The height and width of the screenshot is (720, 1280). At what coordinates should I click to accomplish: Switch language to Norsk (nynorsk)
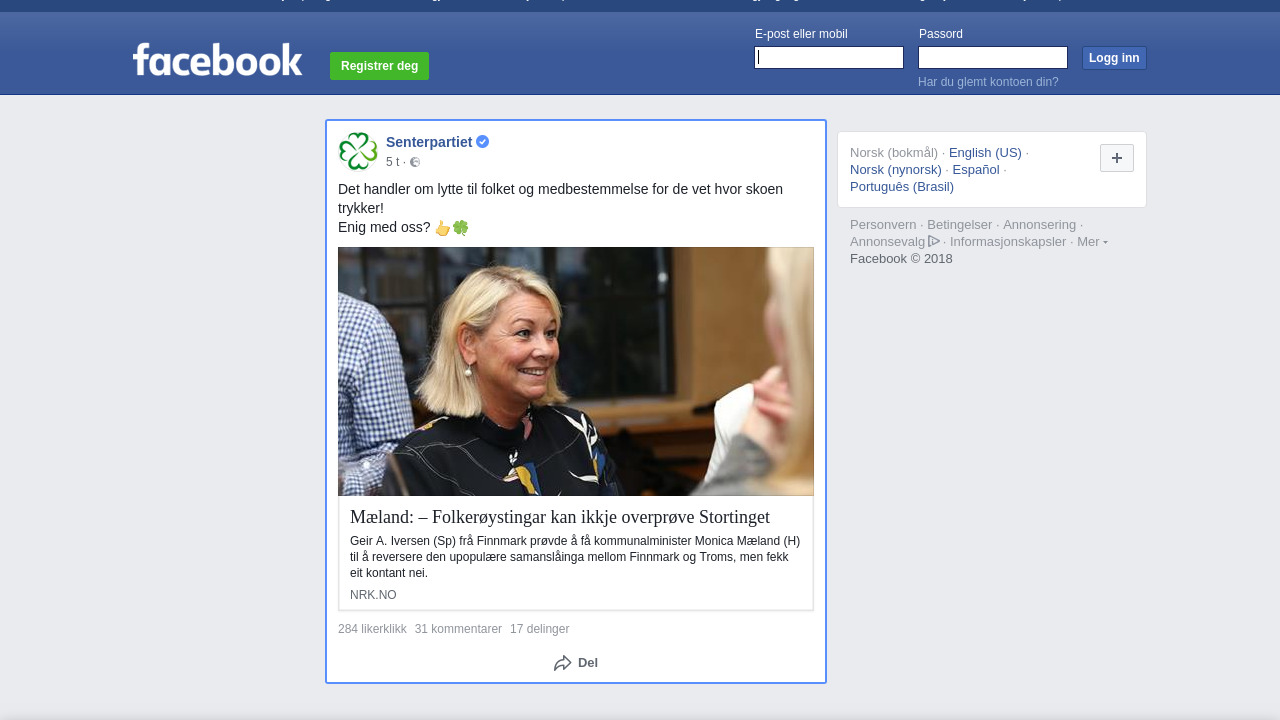(896, 170)
